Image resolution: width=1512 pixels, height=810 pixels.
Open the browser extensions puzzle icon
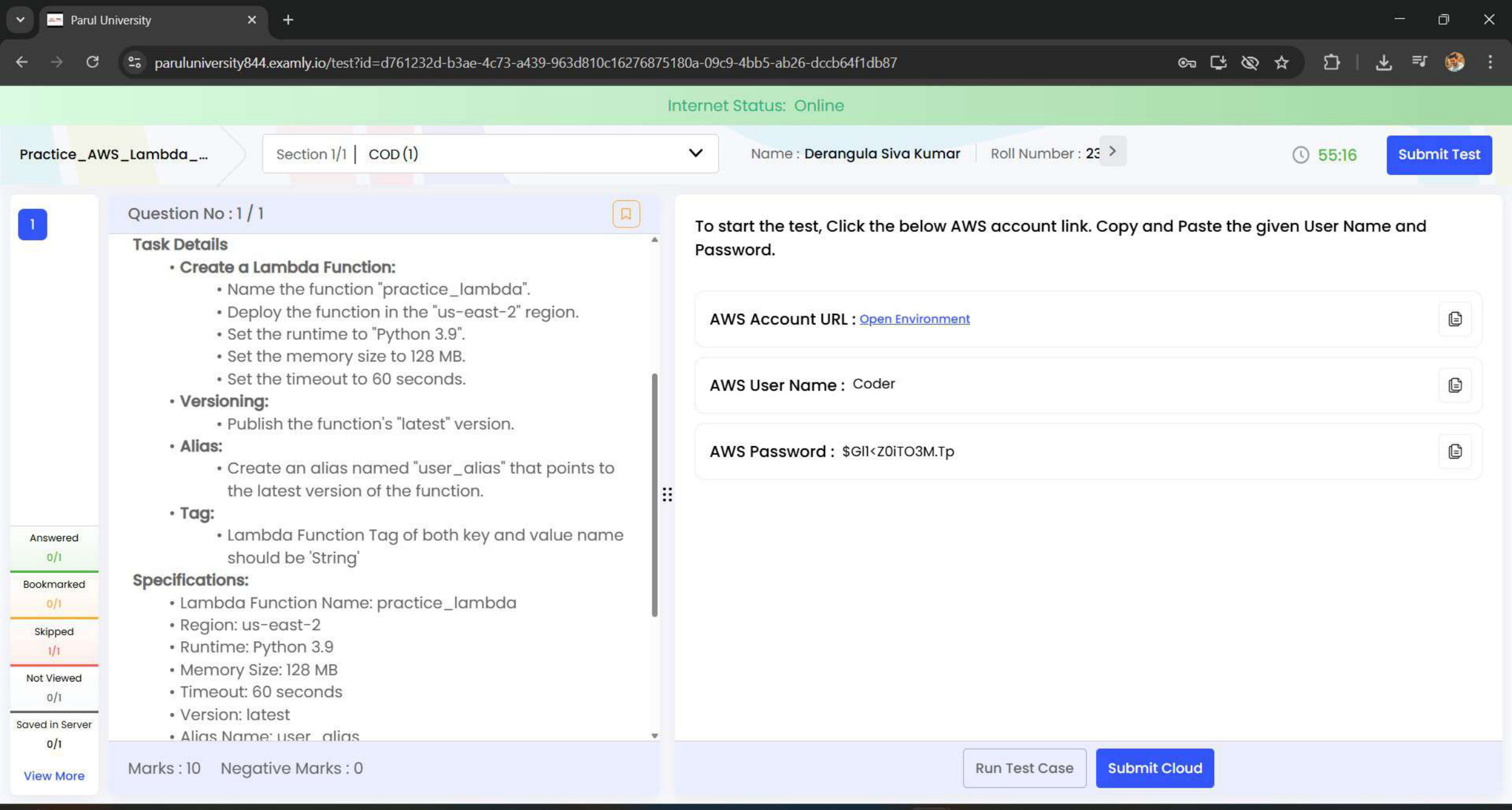click(1332, 62)
